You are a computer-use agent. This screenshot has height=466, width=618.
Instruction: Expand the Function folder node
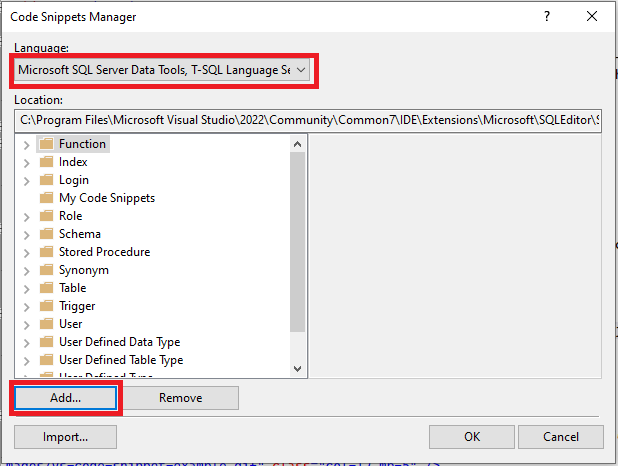[x=26, y=145]
